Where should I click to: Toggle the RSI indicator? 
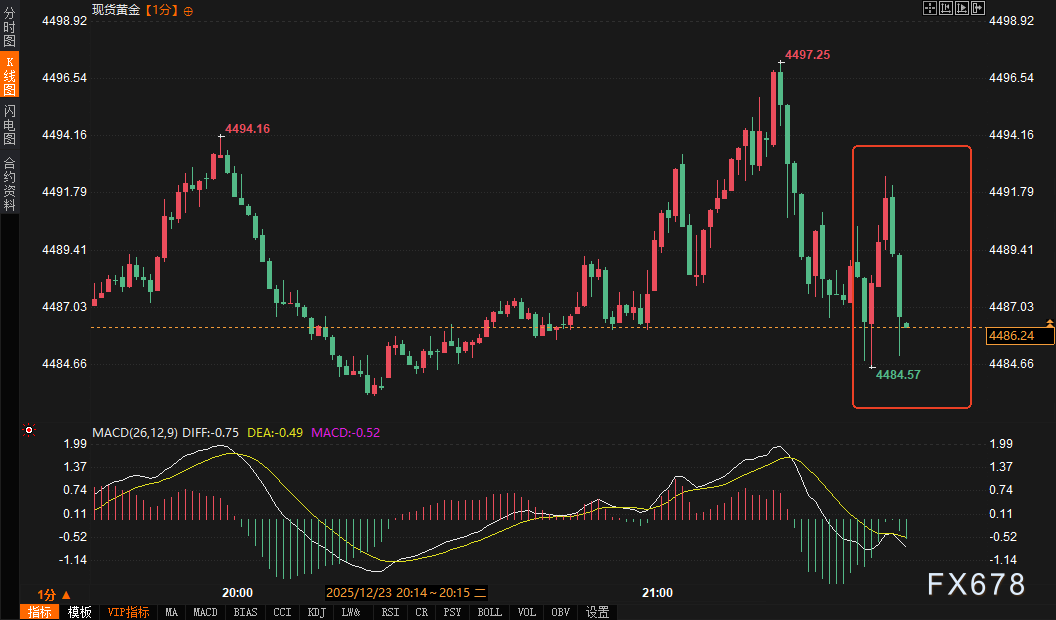(x=391, y=612)
